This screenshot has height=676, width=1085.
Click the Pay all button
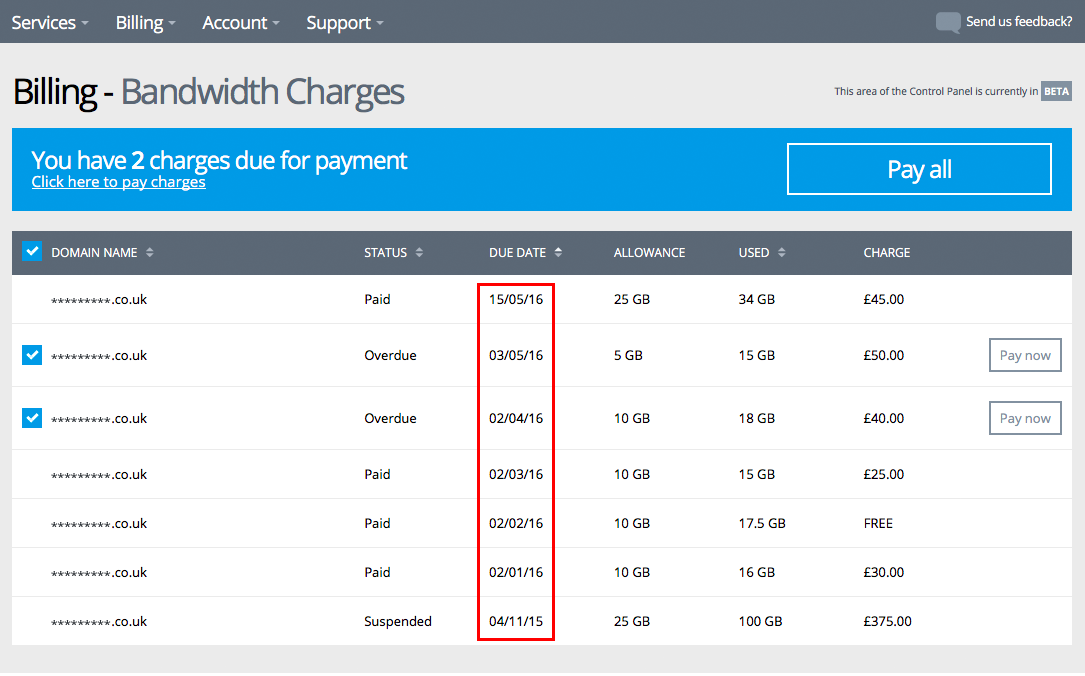[919, 169]
